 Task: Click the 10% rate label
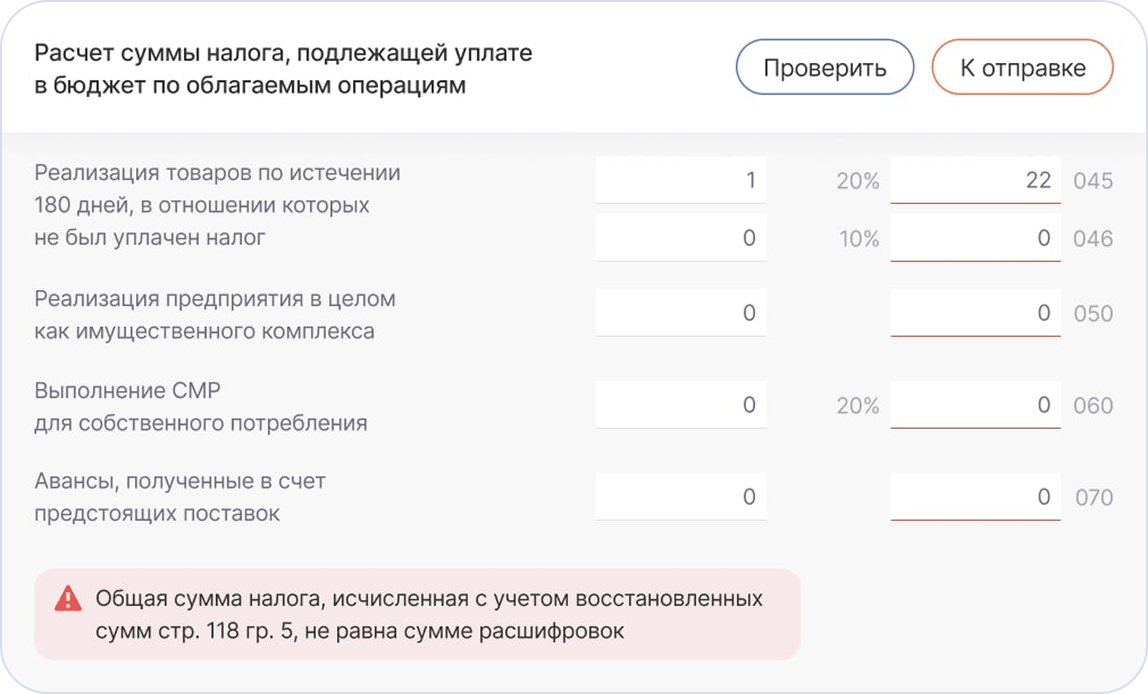click(x=859, y=239)
